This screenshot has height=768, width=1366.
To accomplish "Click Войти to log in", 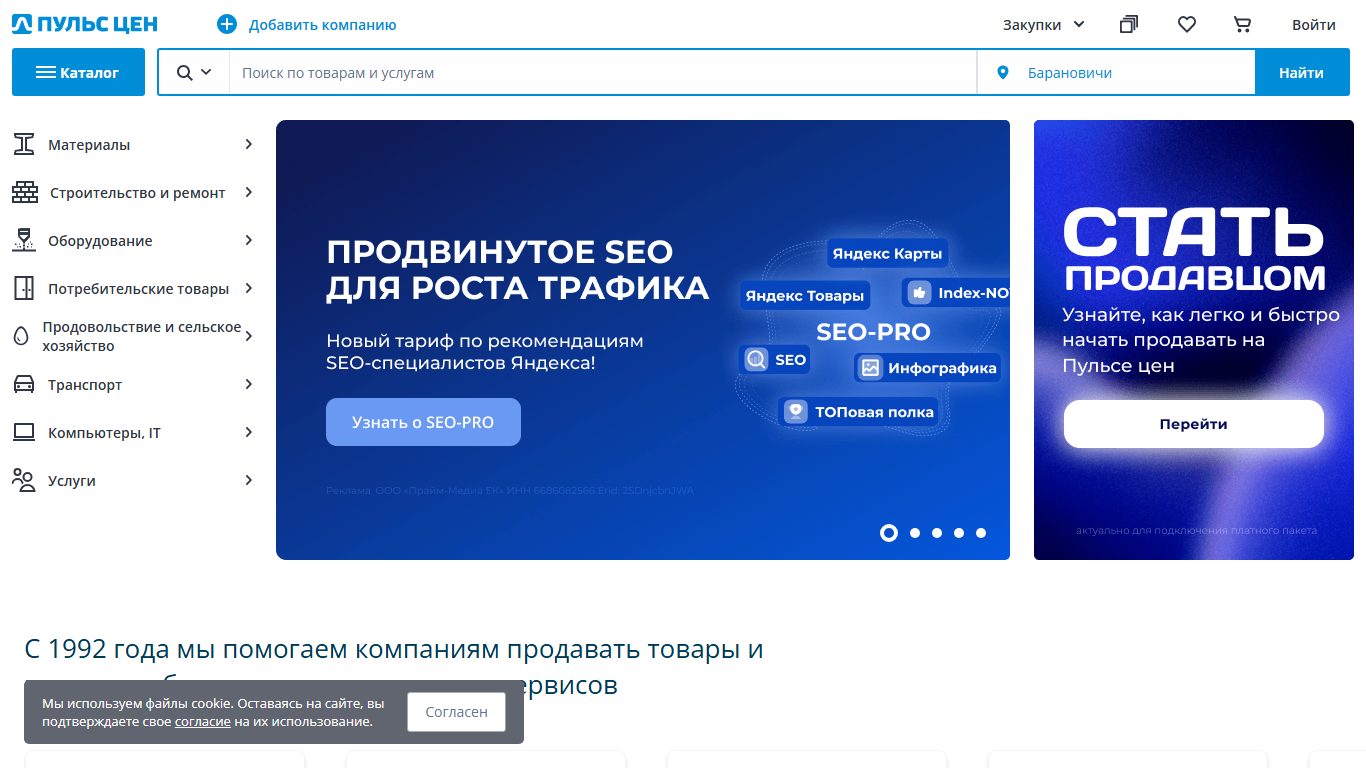I will tap(1314, 25).
